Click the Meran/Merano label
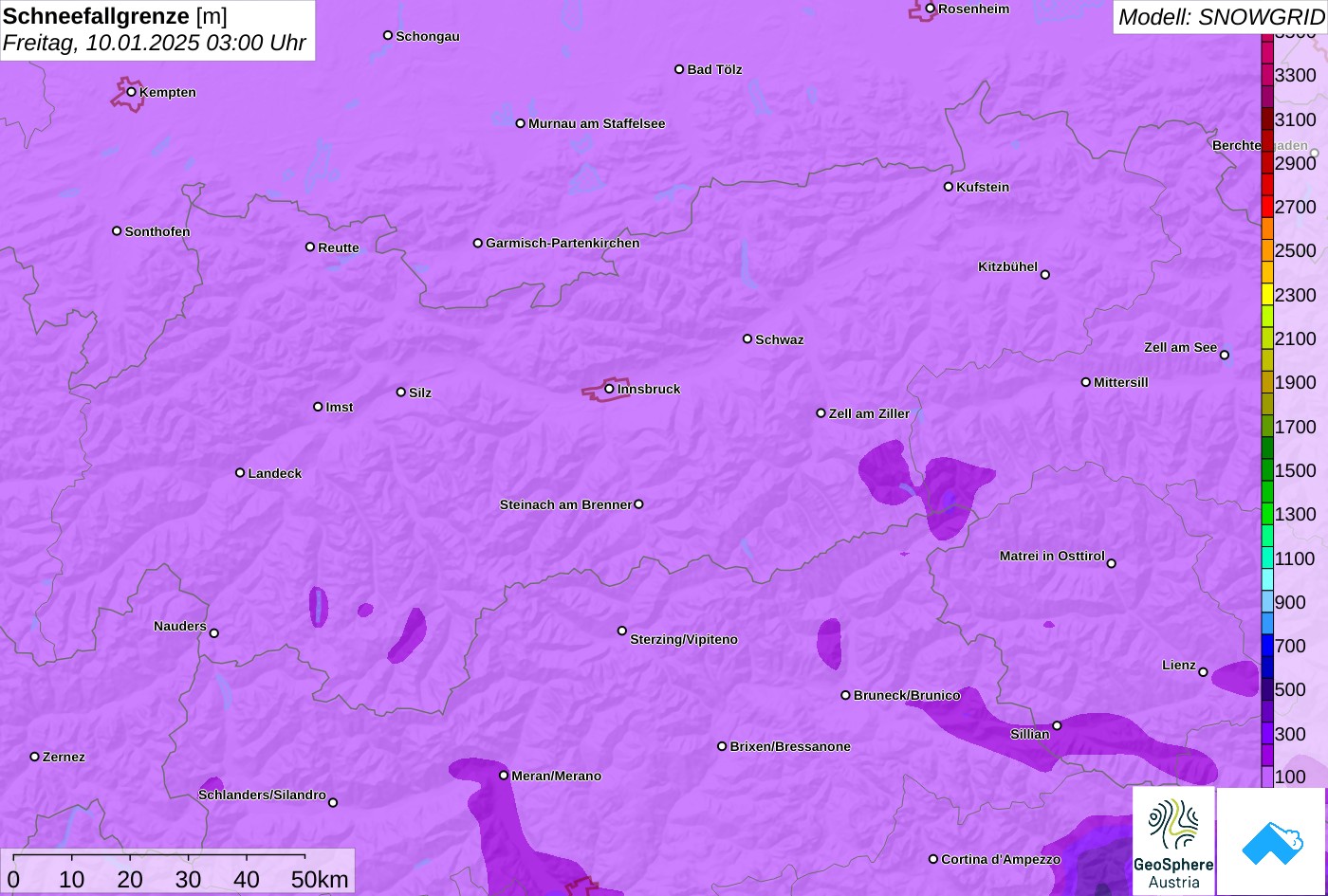The height and width of the screenshot is (896, 1328). pyautogui.click(x=557, y=776)
